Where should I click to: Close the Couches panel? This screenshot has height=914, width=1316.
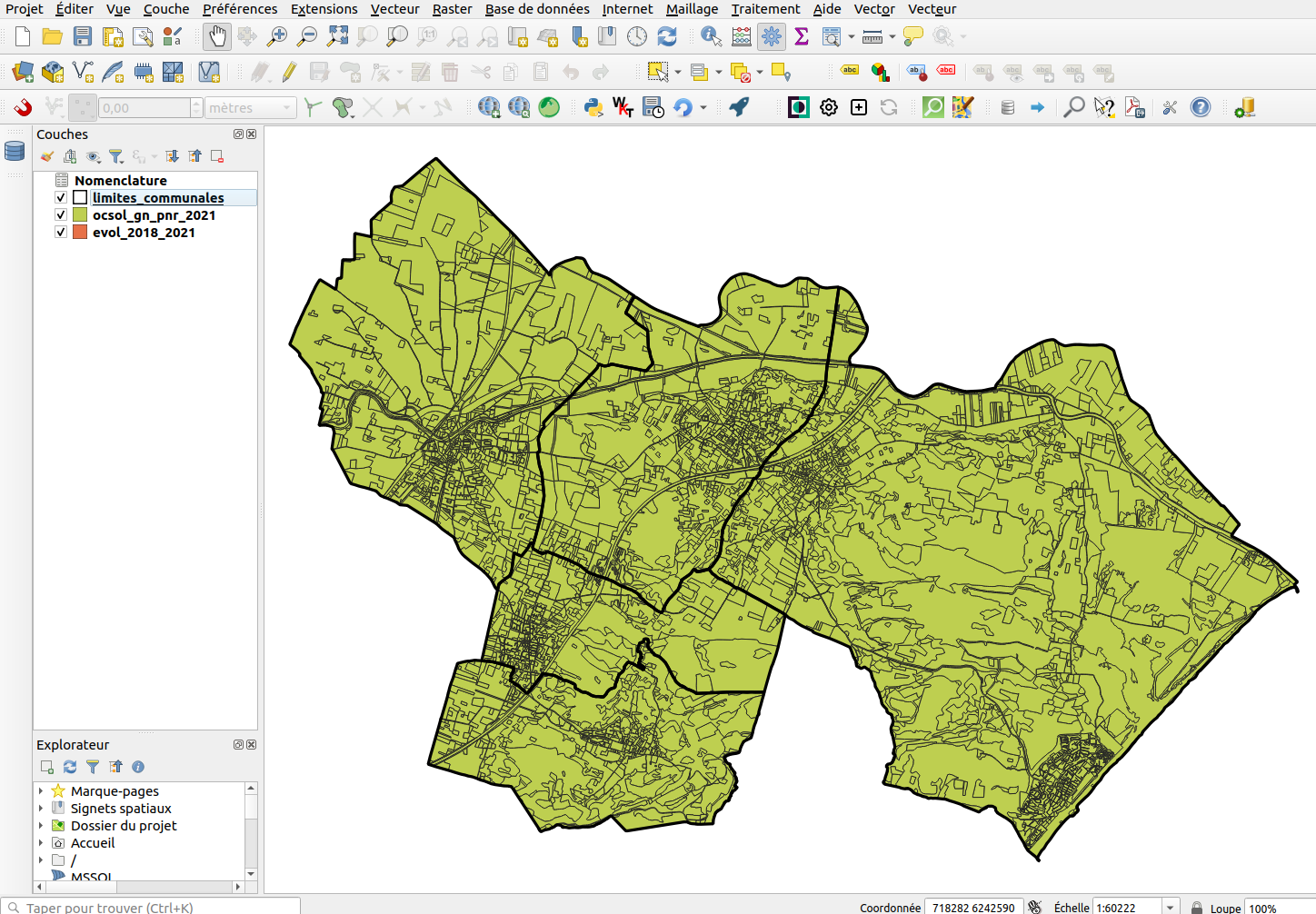point(252,134)
